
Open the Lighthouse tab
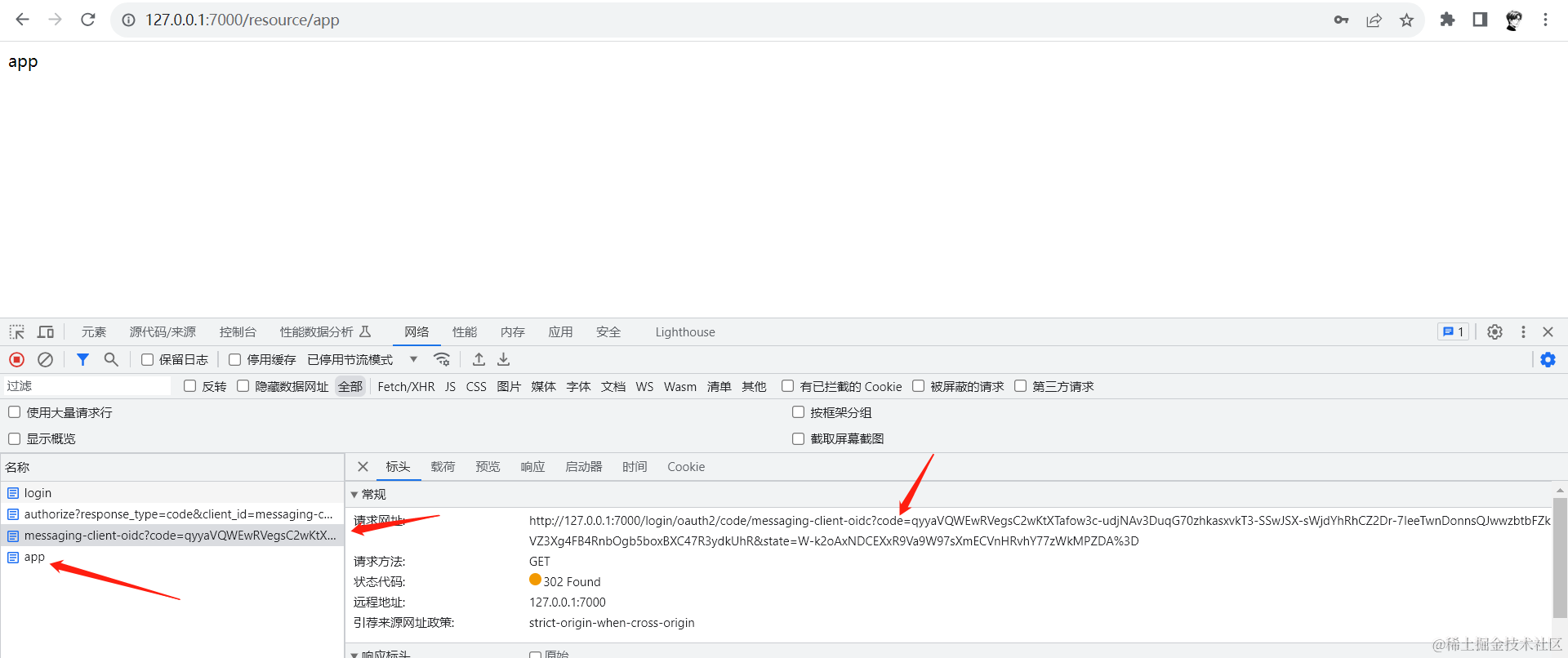click(x=685, y=331)
